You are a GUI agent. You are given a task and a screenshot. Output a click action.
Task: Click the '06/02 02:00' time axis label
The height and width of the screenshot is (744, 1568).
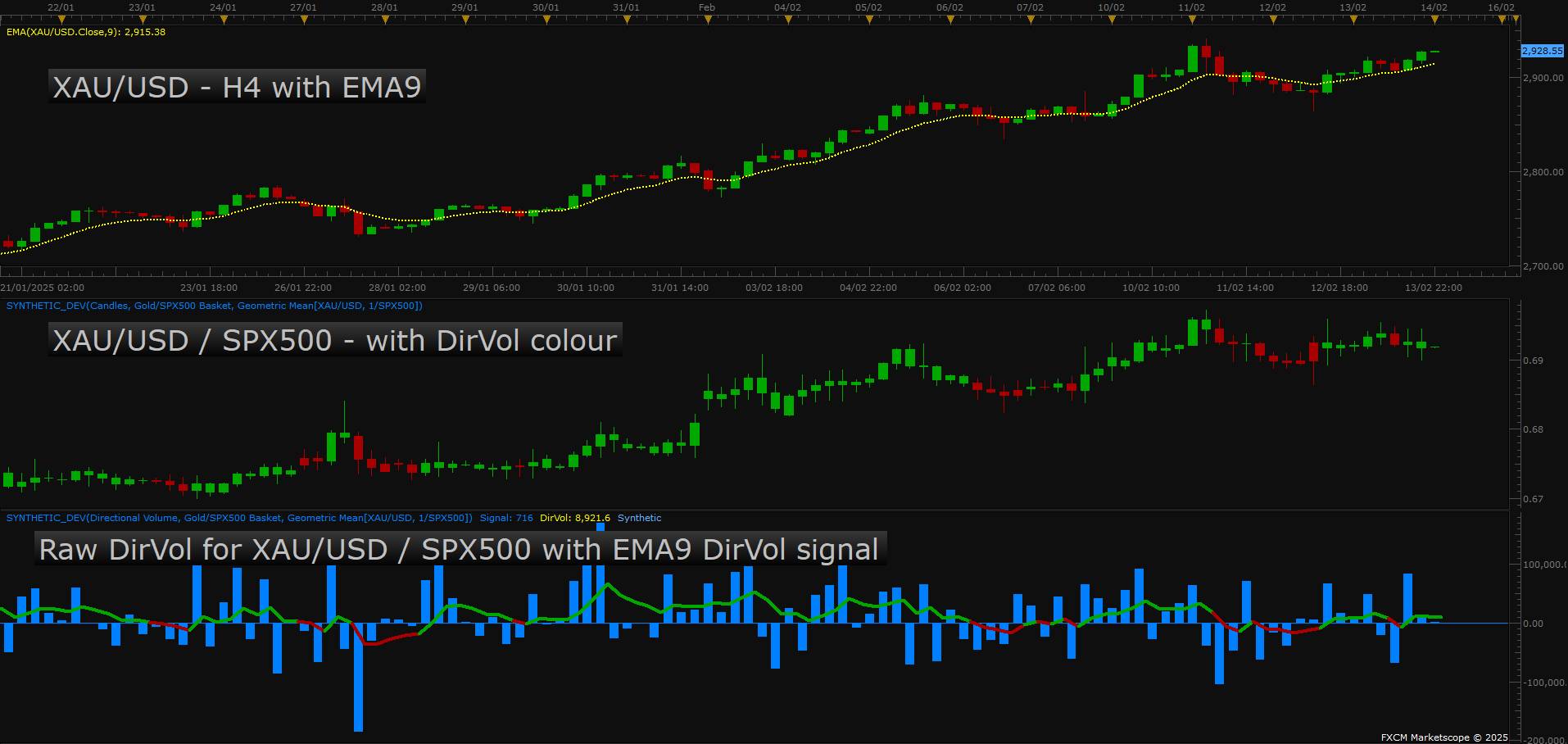coord(963,288)
